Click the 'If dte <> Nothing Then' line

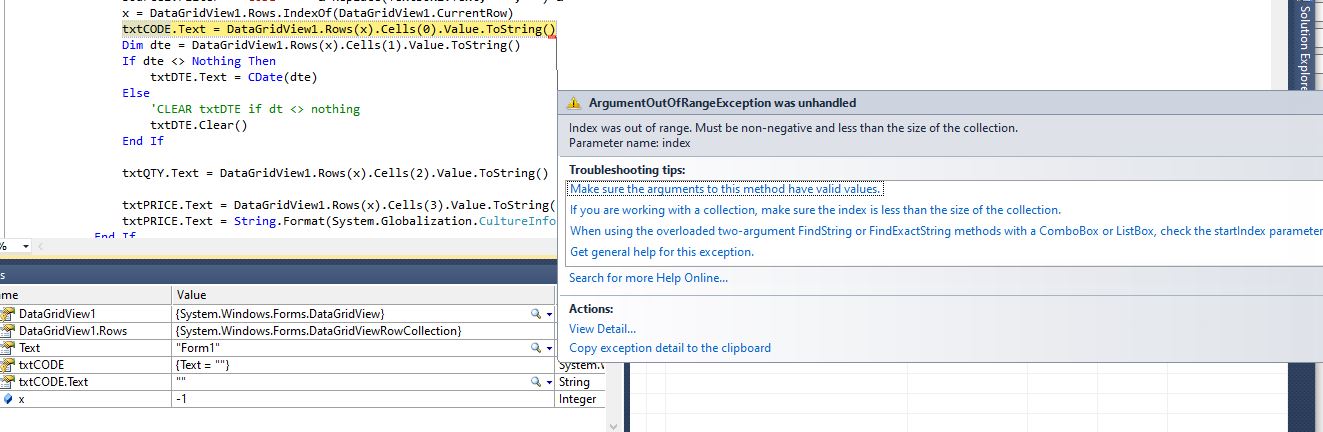(199, 61)
